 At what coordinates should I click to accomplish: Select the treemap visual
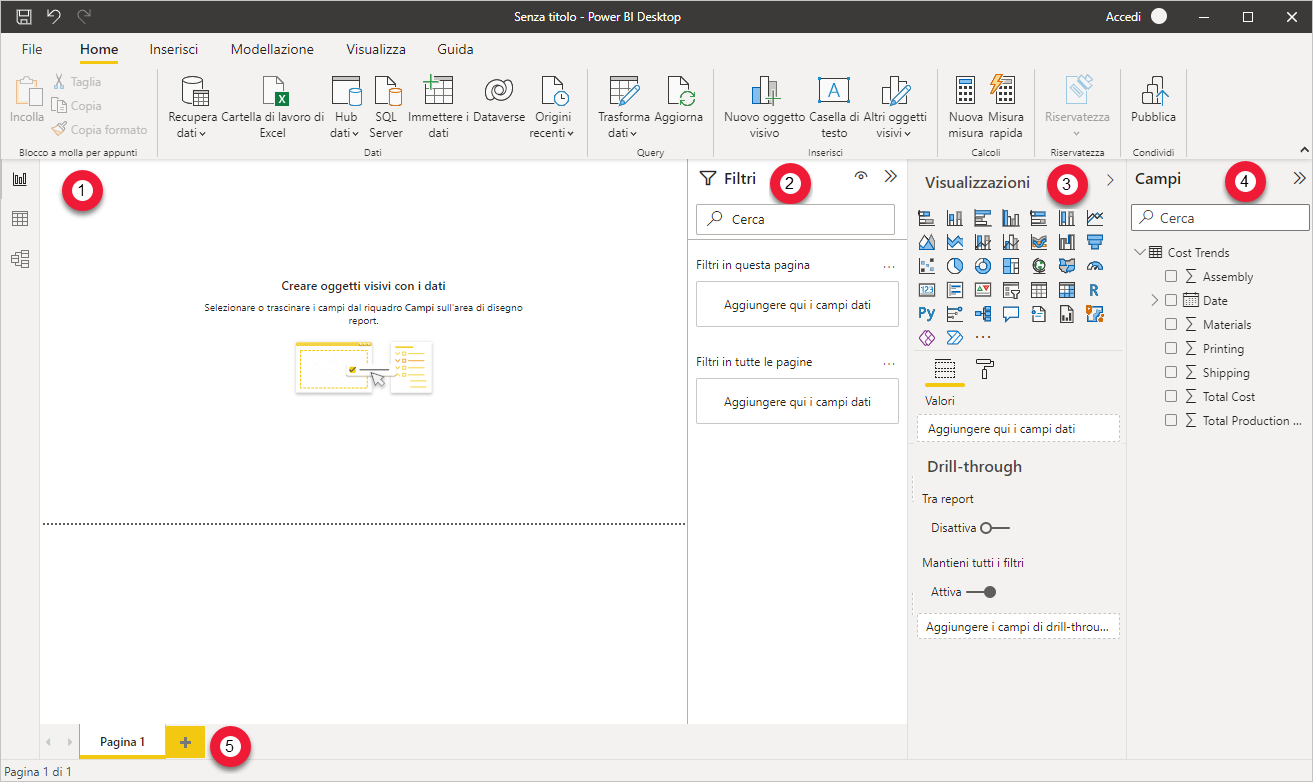[1010, 265]
